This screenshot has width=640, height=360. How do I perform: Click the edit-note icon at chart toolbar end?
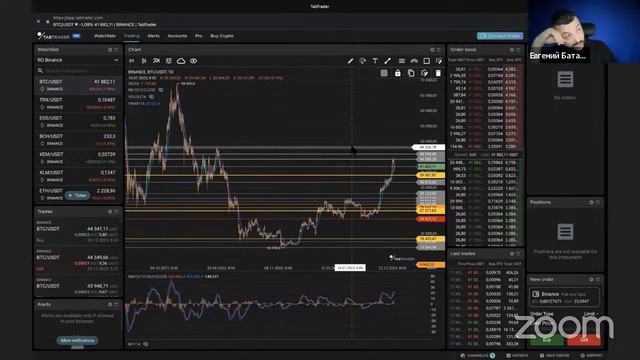(439, 61)
